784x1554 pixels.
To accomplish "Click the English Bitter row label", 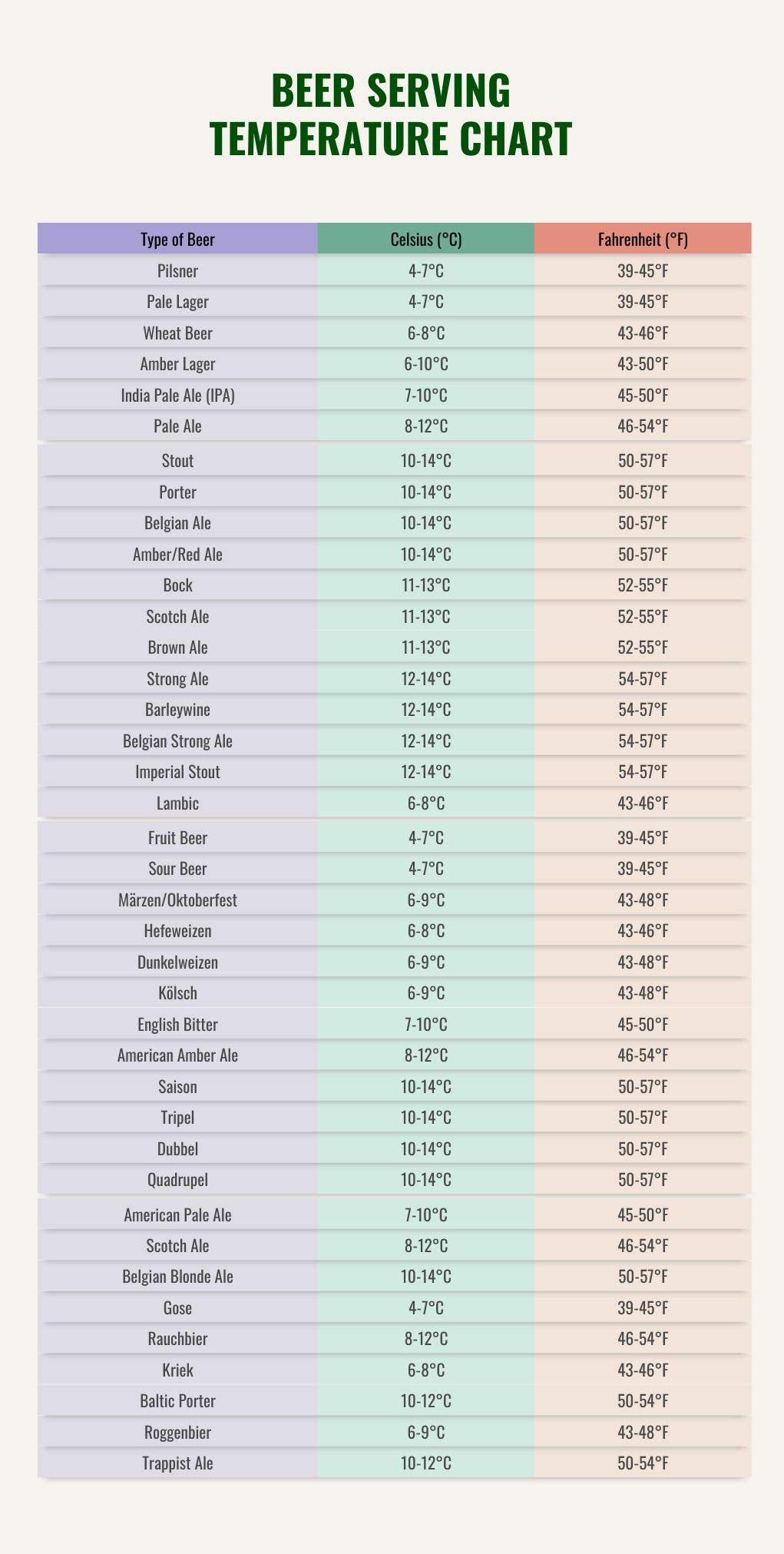I will (177, 1025).
